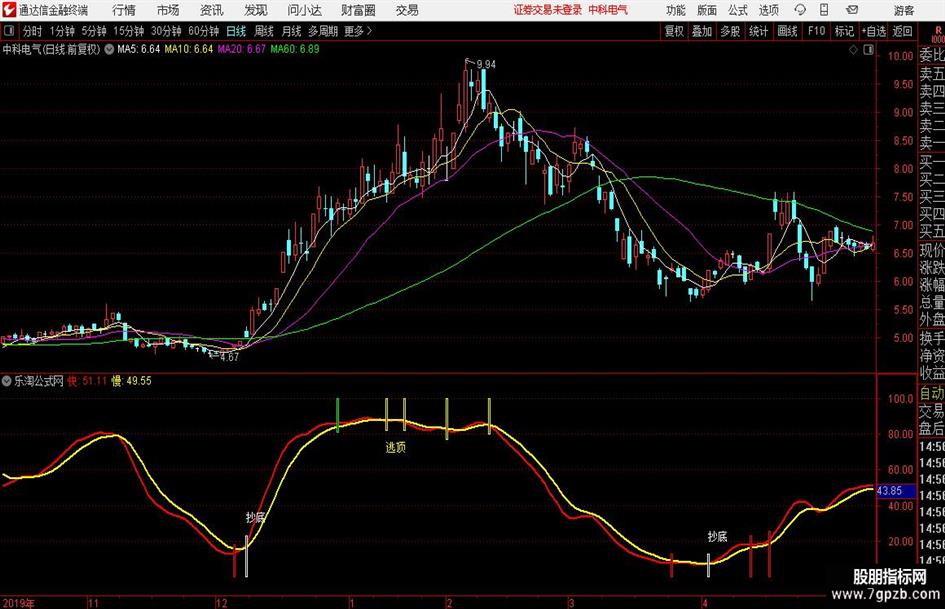Click +自选 to add to watchlist
This screenshot has width=945, height=609.
click(874, 31)
